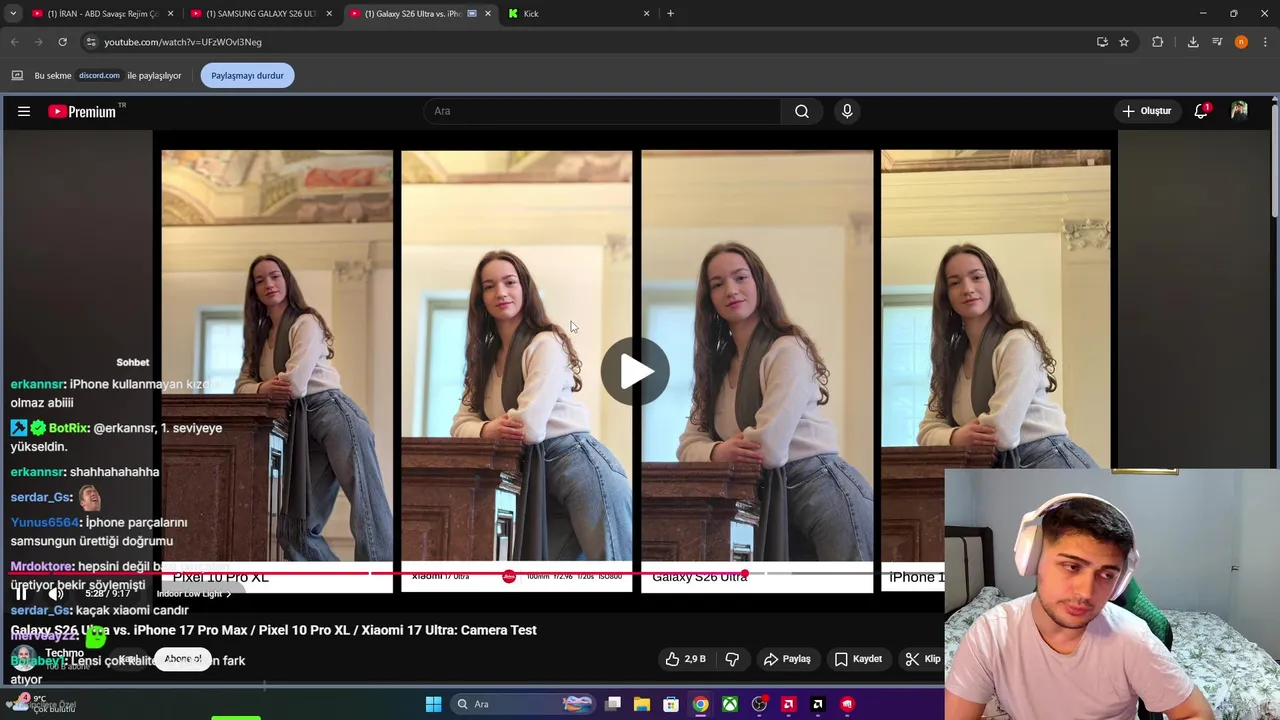Click the Paylaş share button

[x=787, y=659]
